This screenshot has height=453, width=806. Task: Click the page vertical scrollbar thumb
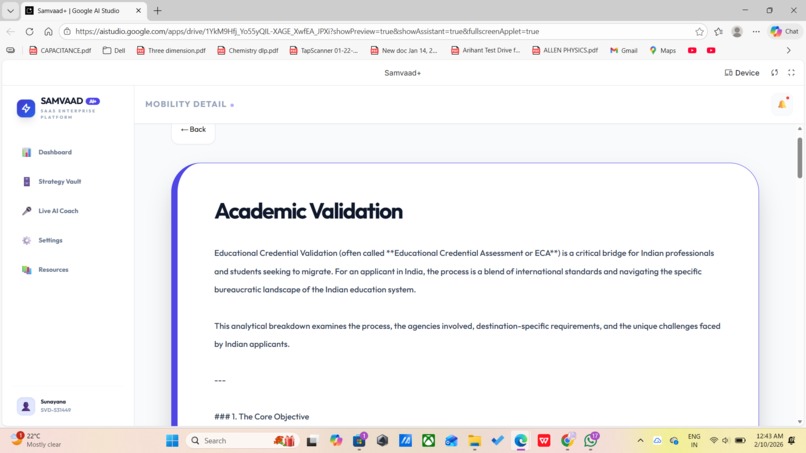click(799, 158)
